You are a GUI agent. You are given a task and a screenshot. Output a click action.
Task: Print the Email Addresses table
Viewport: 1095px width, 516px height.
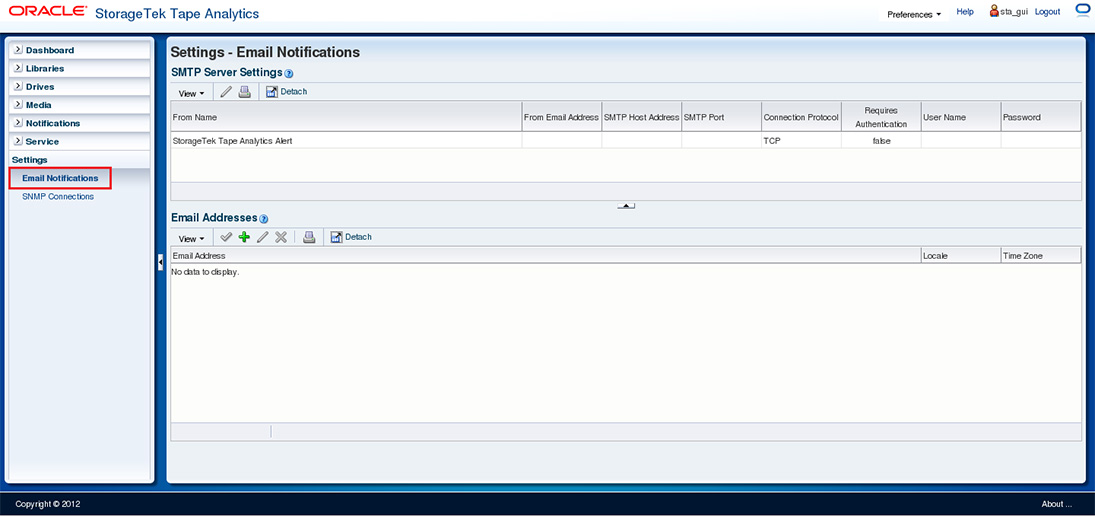(309, 237)
